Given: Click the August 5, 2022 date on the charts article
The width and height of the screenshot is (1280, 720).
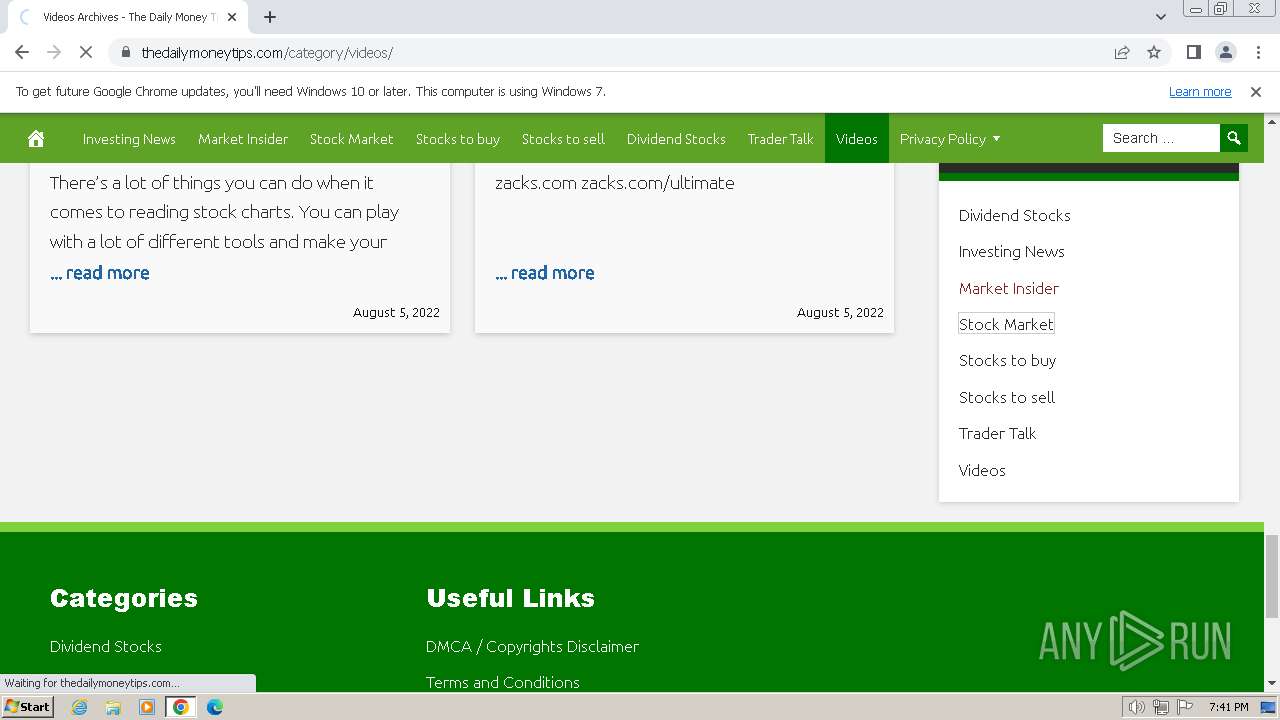Looking at the screenshot, I should point(396,312).
